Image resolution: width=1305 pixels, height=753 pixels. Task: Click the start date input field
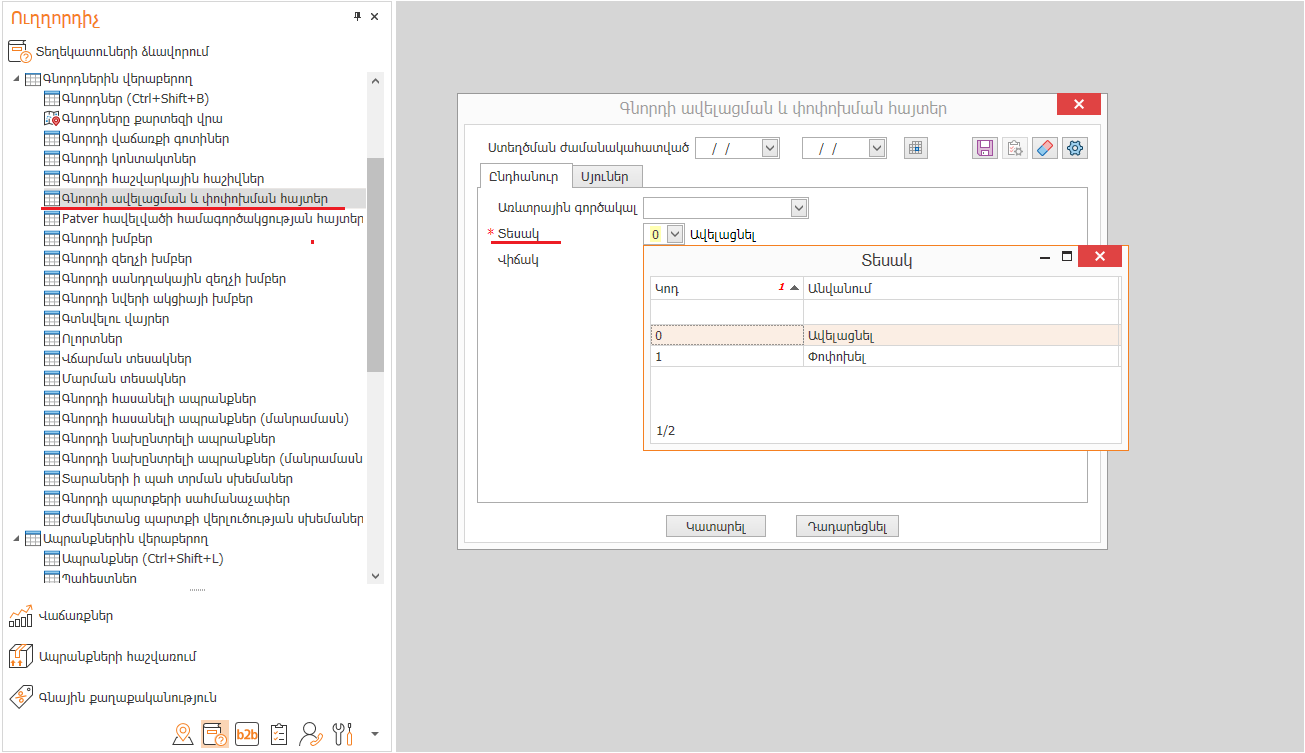point(728,148)
